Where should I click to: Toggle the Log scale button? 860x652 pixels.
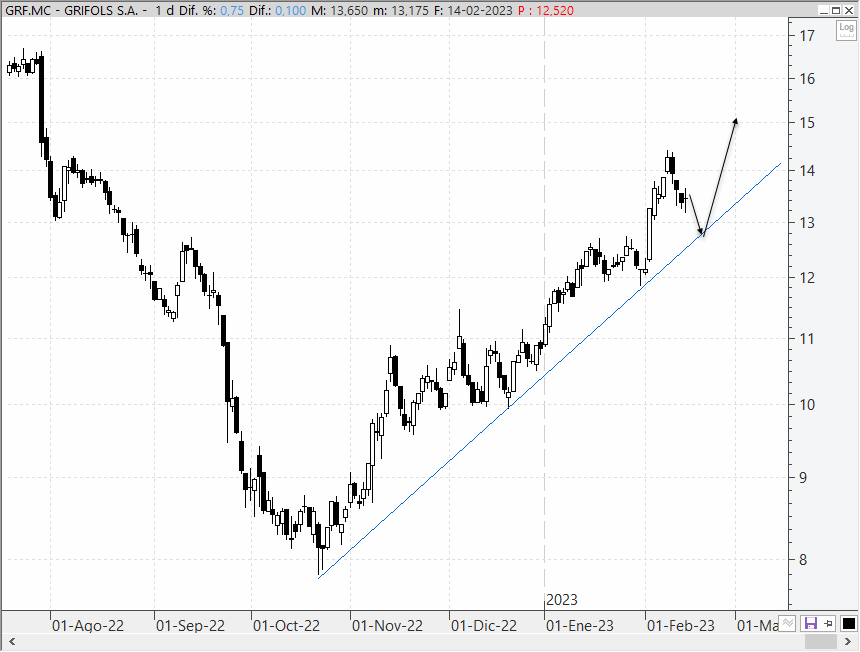(x=846, y=30)
